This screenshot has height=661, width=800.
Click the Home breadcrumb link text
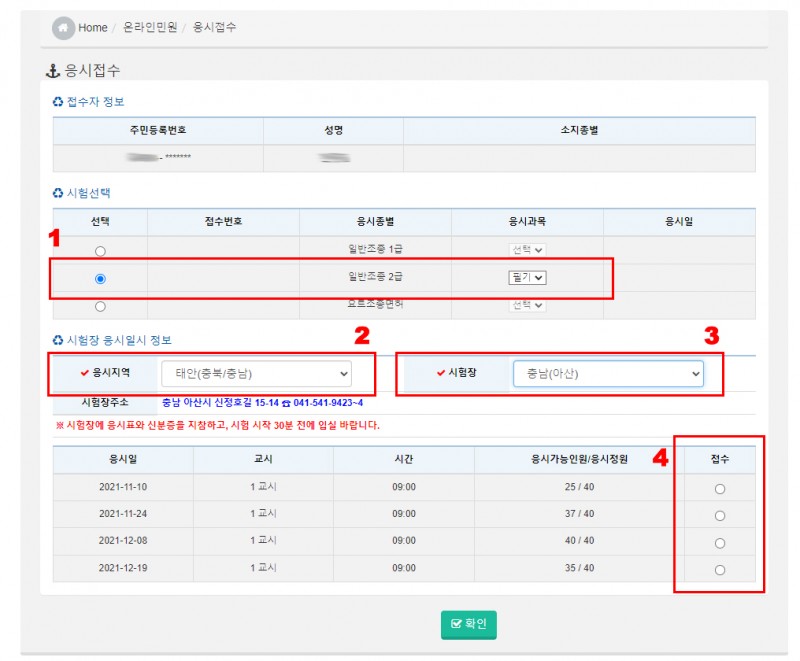tap(93, 27)
